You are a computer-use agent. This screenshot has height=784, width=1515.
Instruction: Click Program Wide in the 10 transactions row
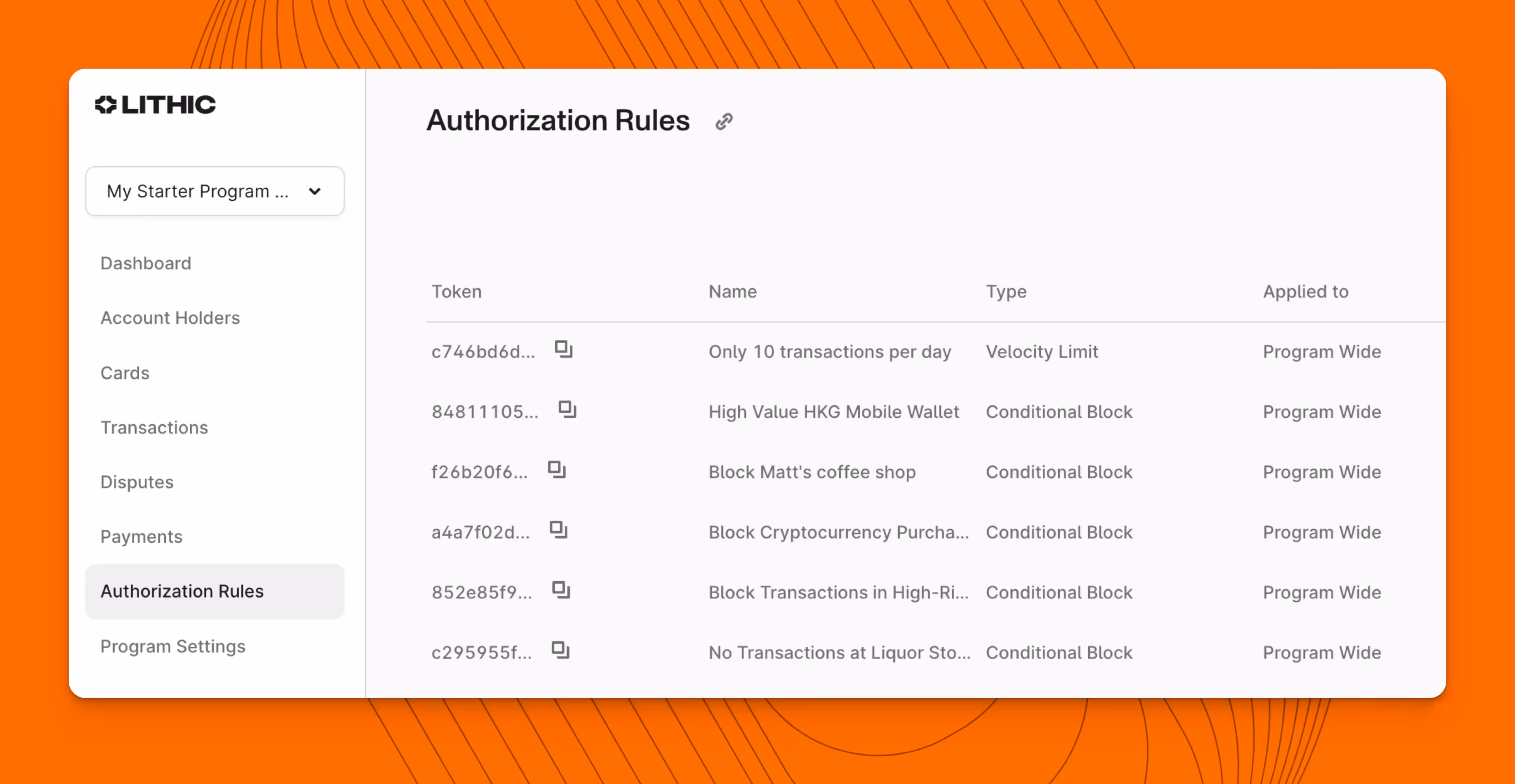(1322, 352)
